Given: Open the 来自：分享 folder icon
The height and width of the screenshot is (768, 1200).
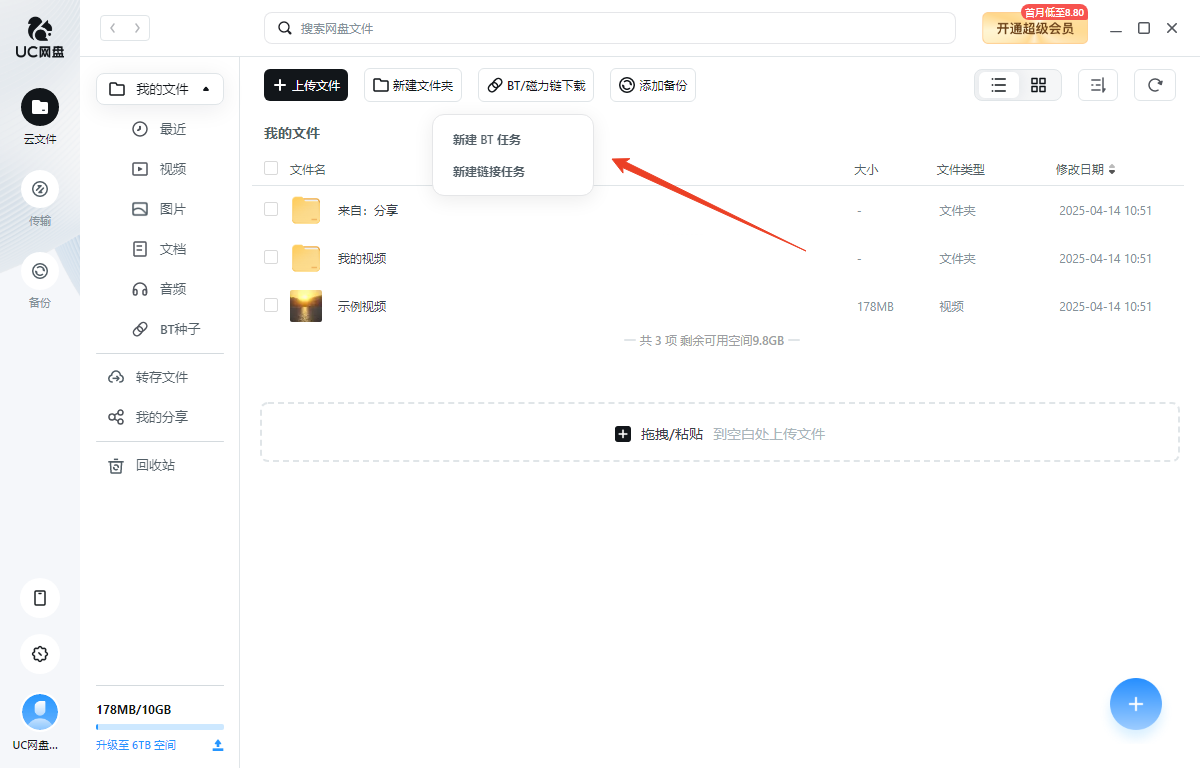Looking at the screenshot, I should 306,210.
